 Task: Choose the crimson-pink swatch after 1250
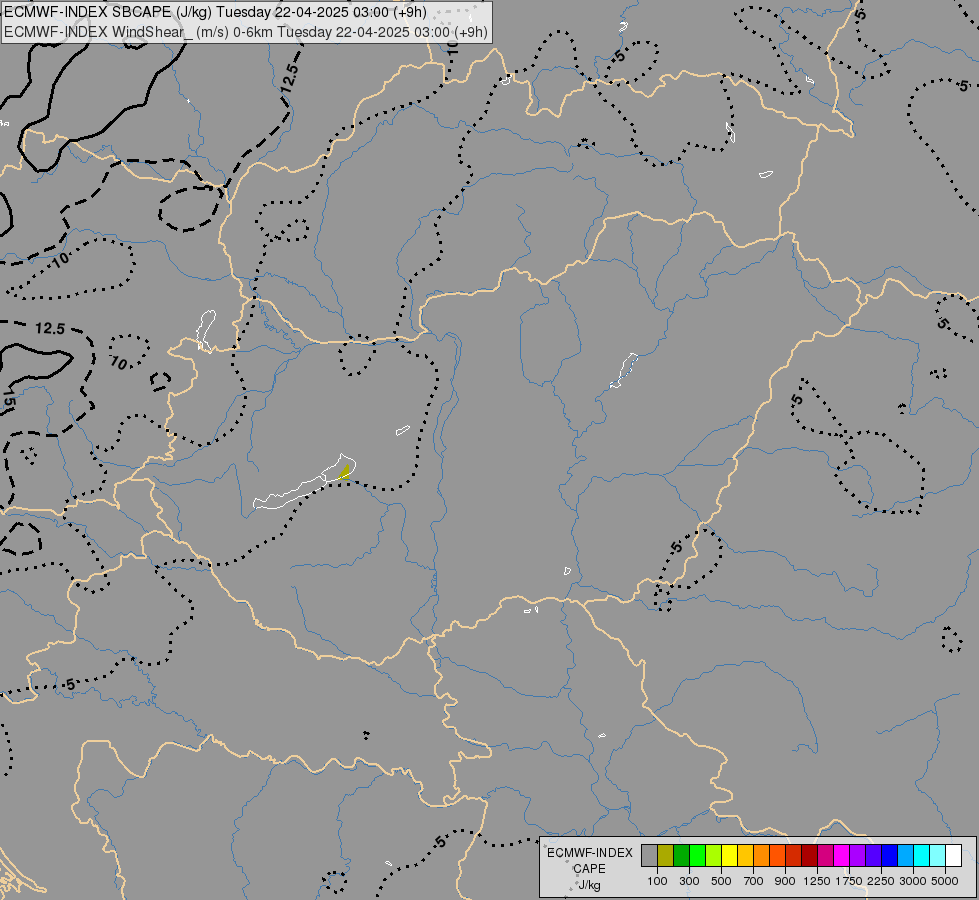(825, 855)
